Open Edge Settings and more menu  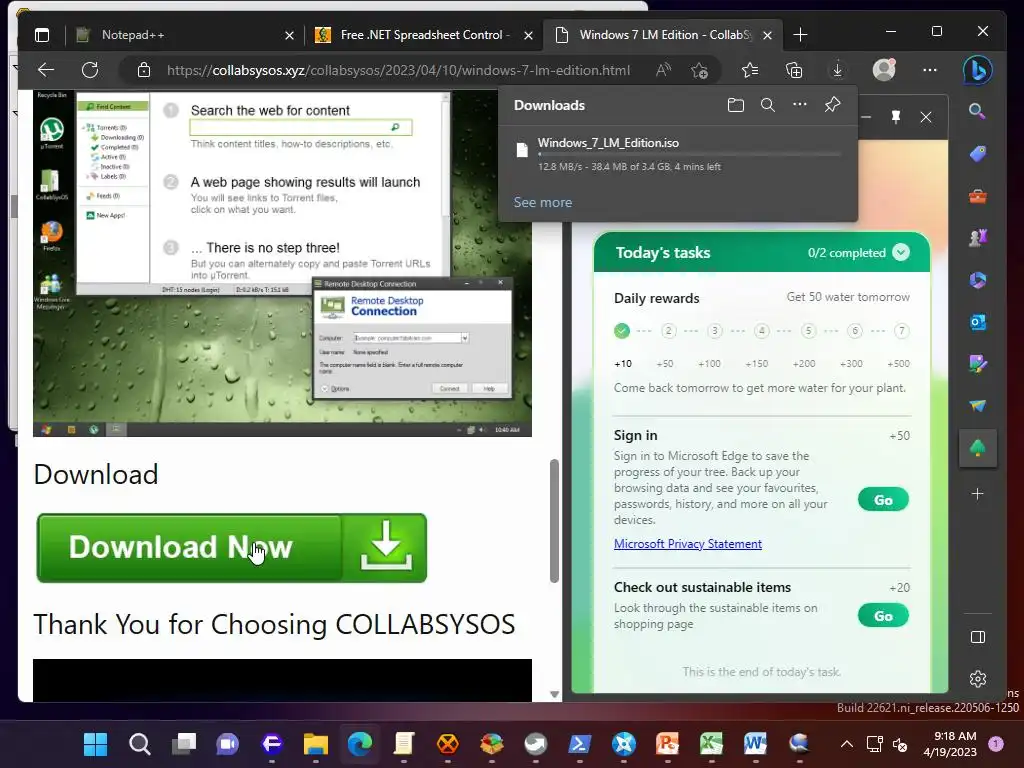(930, 70)
